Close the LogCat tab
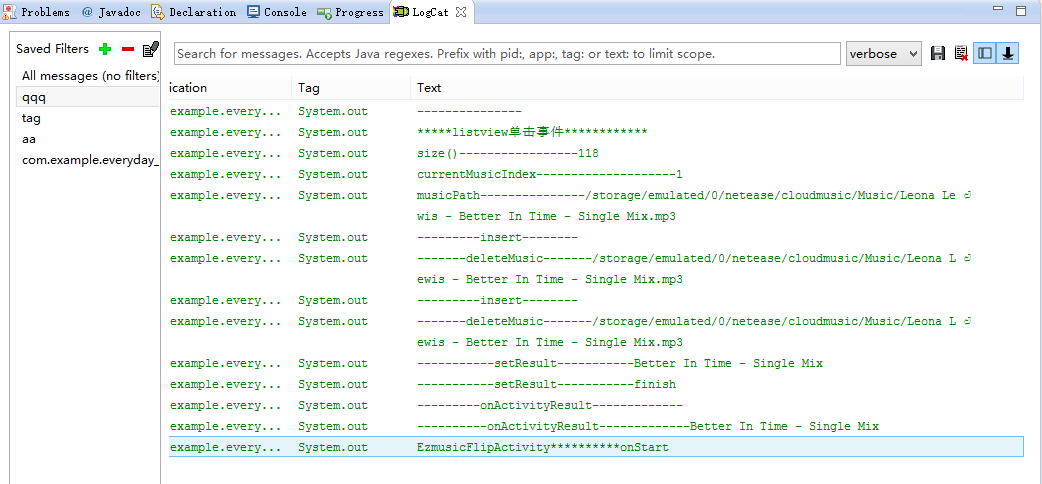This screenshot has height=484, width=1042. [461, 12]
